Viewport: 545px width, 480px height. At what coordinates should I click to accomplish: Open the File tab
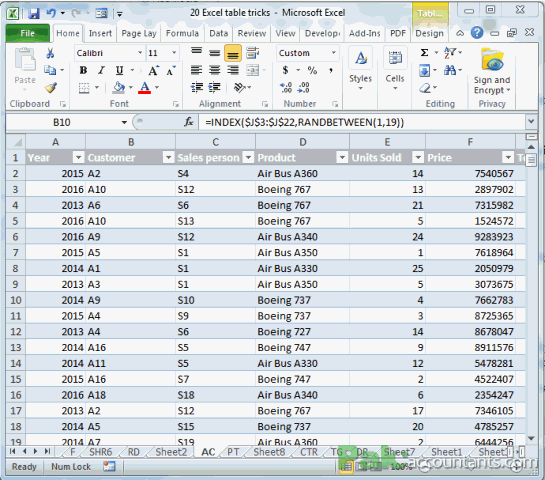[27, 33]
